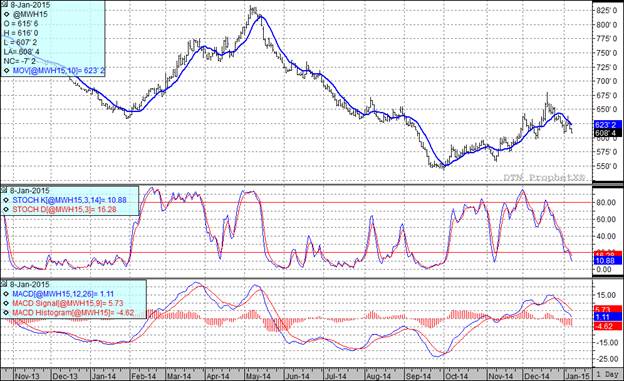
Task: Click the diamond marker beside MACD[@MWH15,12,26]
Action: coord(6,294)
